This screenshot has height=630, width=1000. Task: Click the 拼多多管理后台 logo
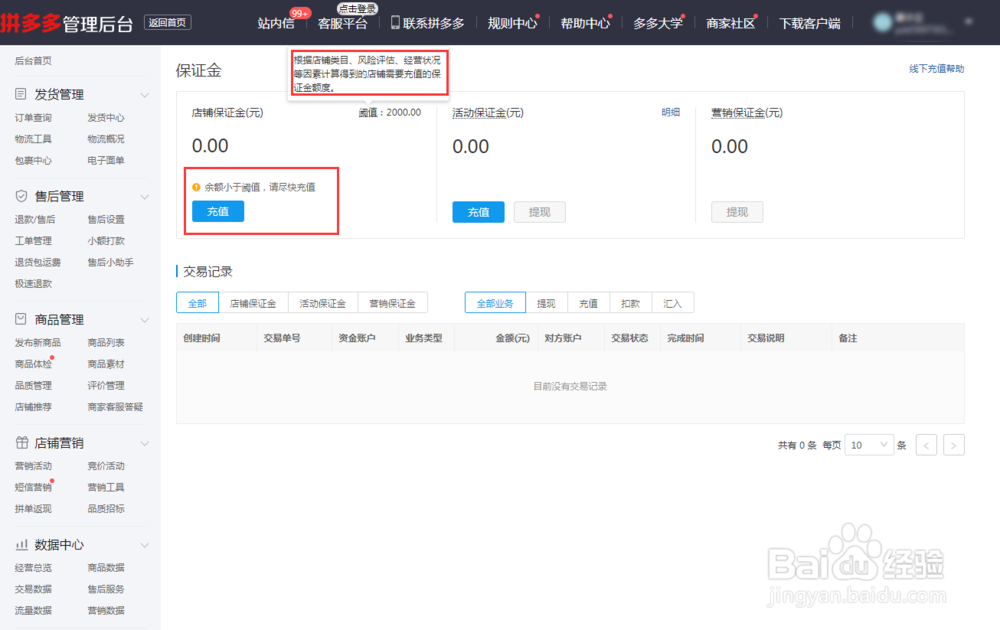coord(67,23)
